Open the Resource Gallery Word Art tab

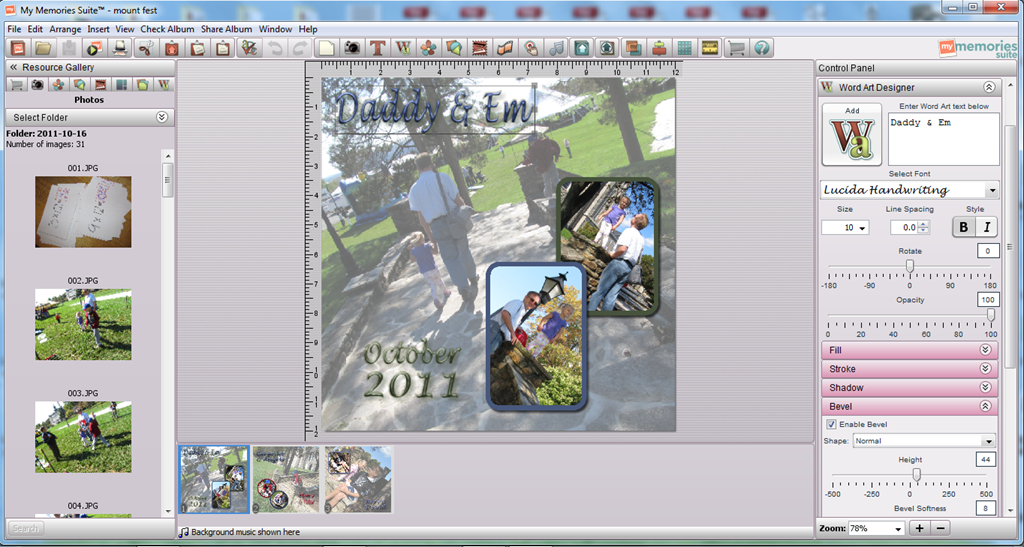(163, 85)
